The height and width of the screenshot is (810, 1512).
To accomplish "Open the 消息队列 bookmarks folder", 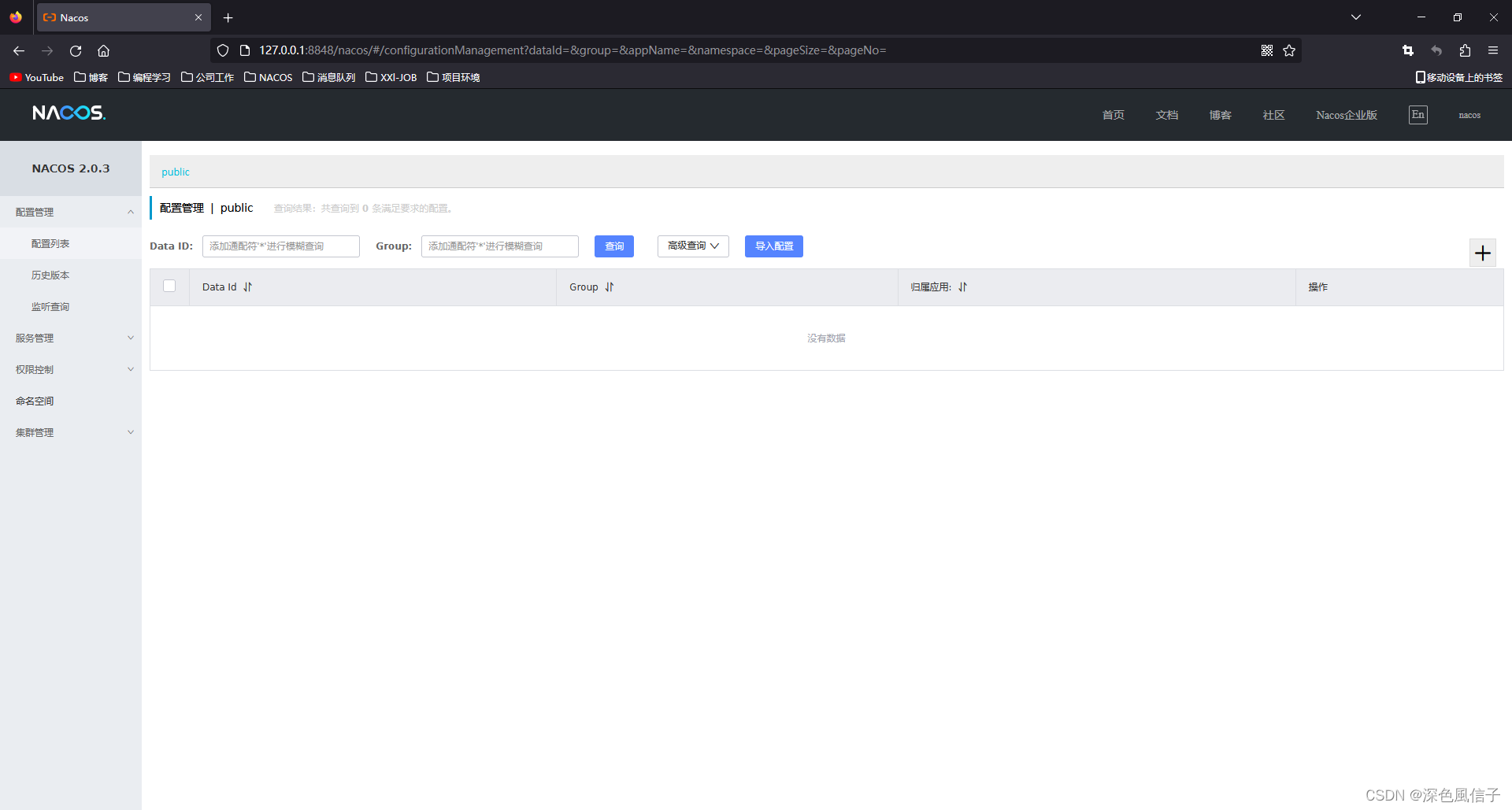I will coord(329,77).
